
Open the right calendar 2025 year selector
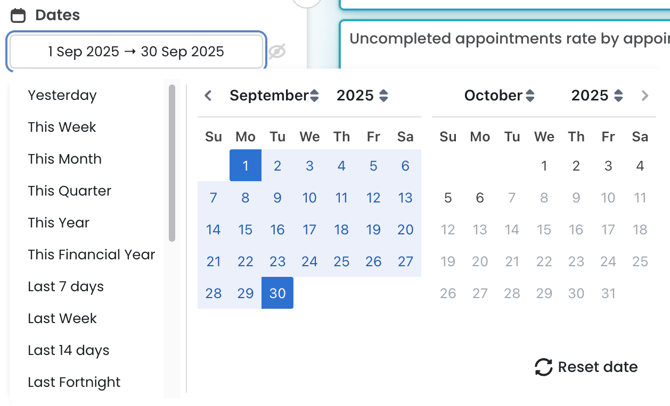(597, 96)
